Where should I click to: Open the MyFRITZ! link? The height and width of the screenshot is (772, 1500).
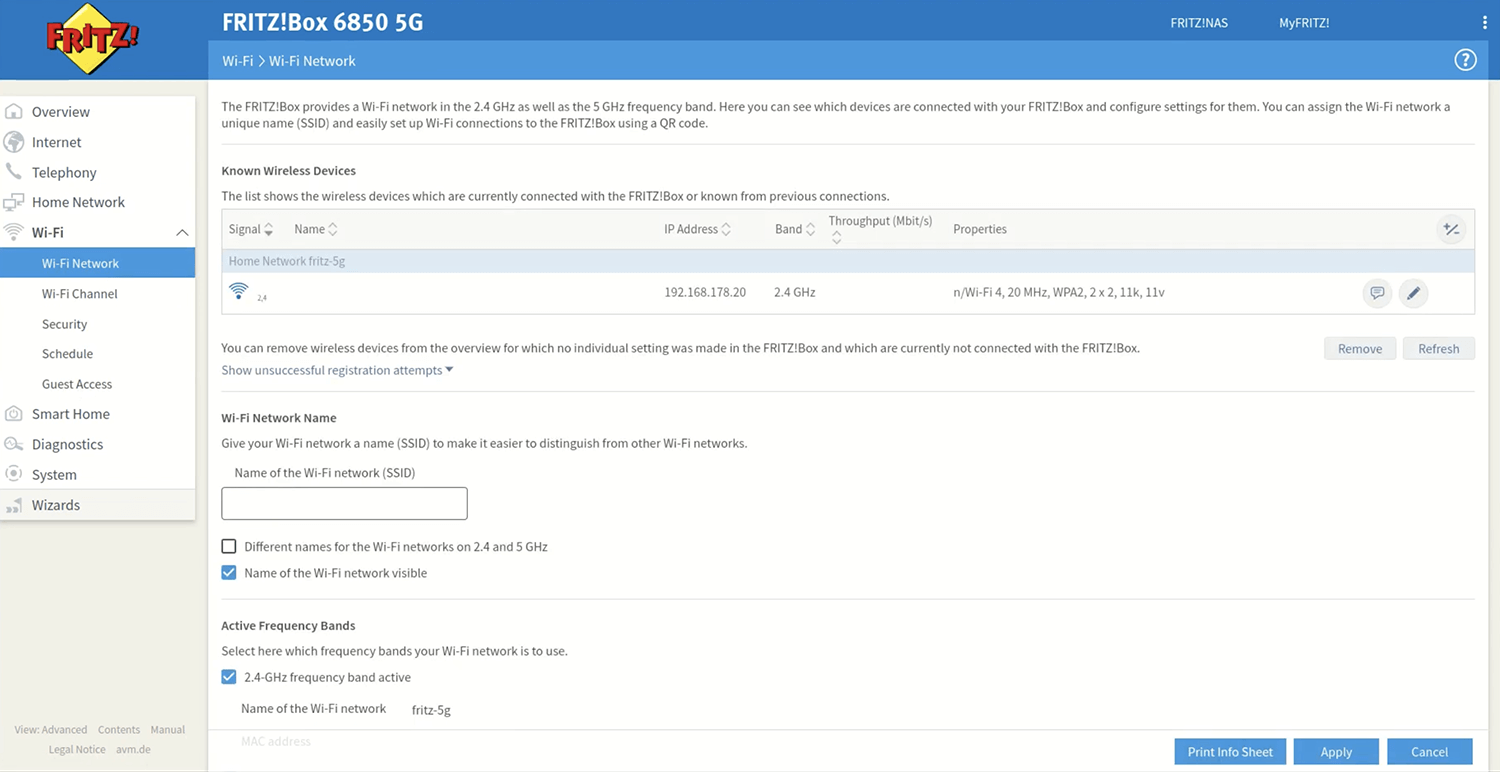coord(1303,23)
